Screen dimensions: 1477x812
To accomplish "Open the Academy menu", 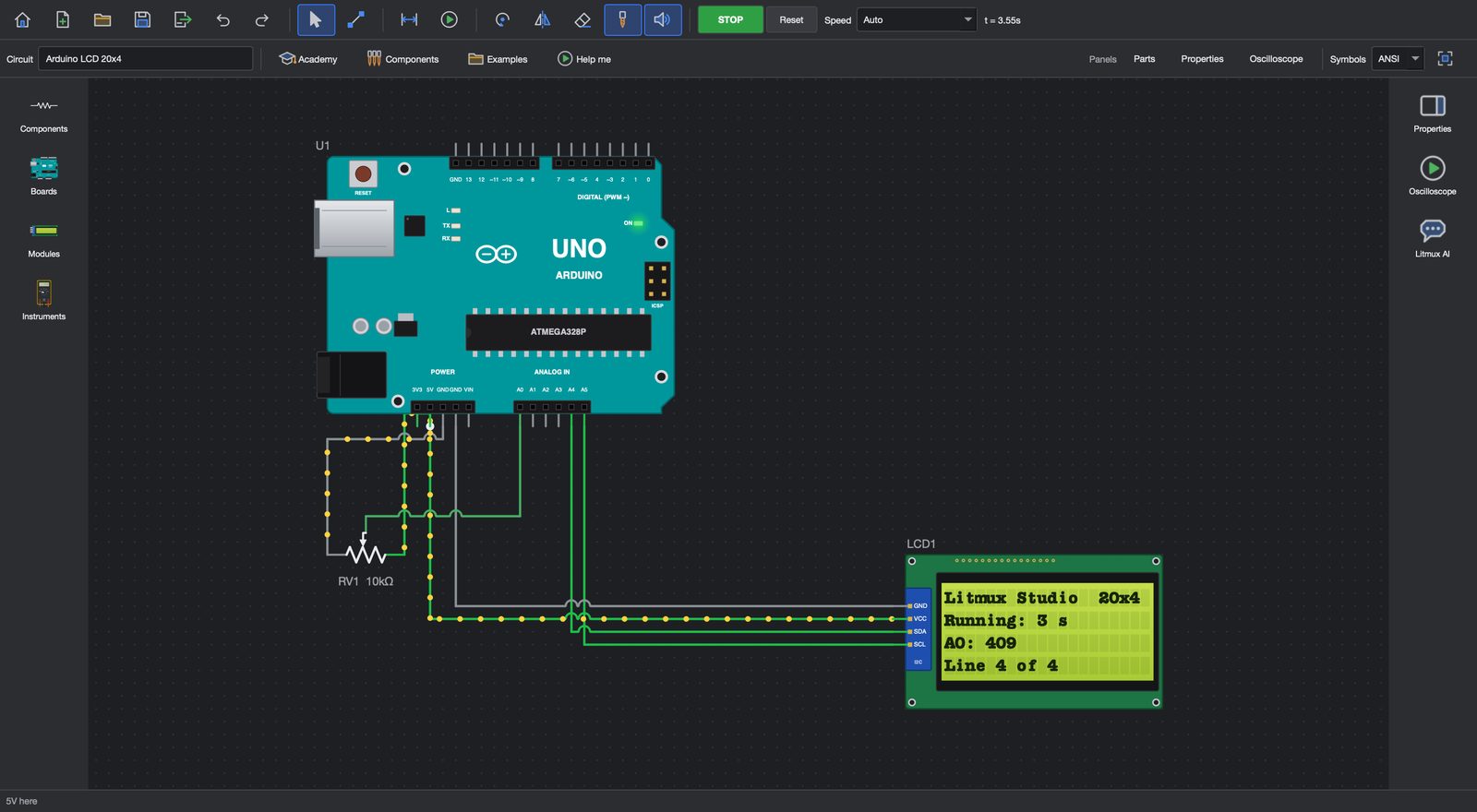I will point(308,59).
